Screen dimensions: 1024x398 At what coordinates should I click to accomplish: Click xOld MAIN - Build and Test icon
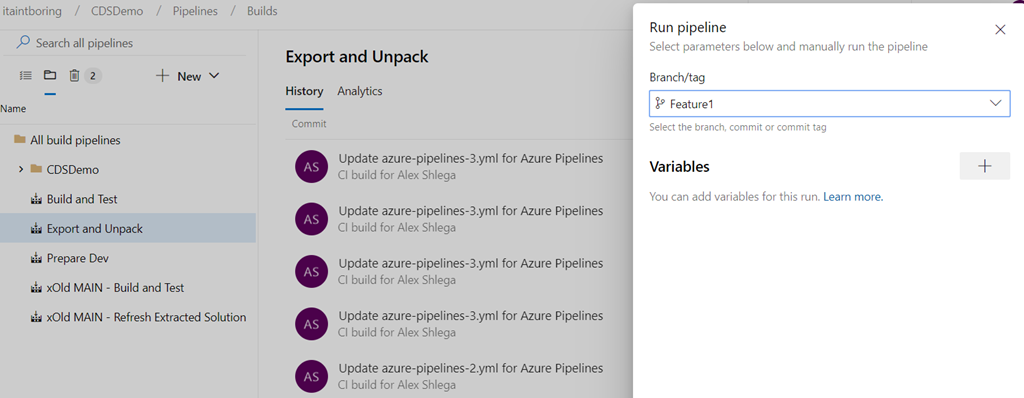click(37, 288)
